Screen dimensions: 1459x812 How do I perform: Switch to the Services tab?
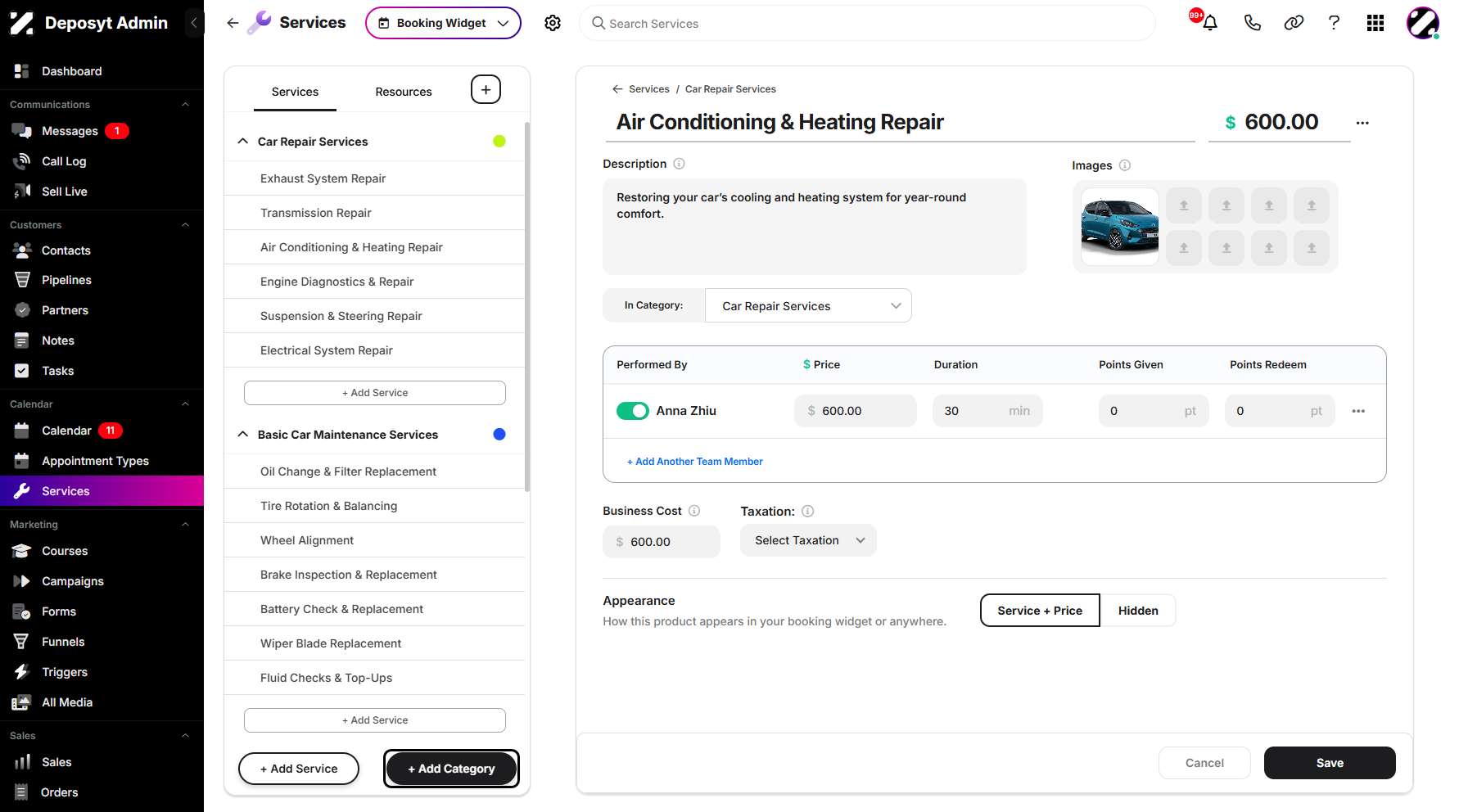[295, 92]
